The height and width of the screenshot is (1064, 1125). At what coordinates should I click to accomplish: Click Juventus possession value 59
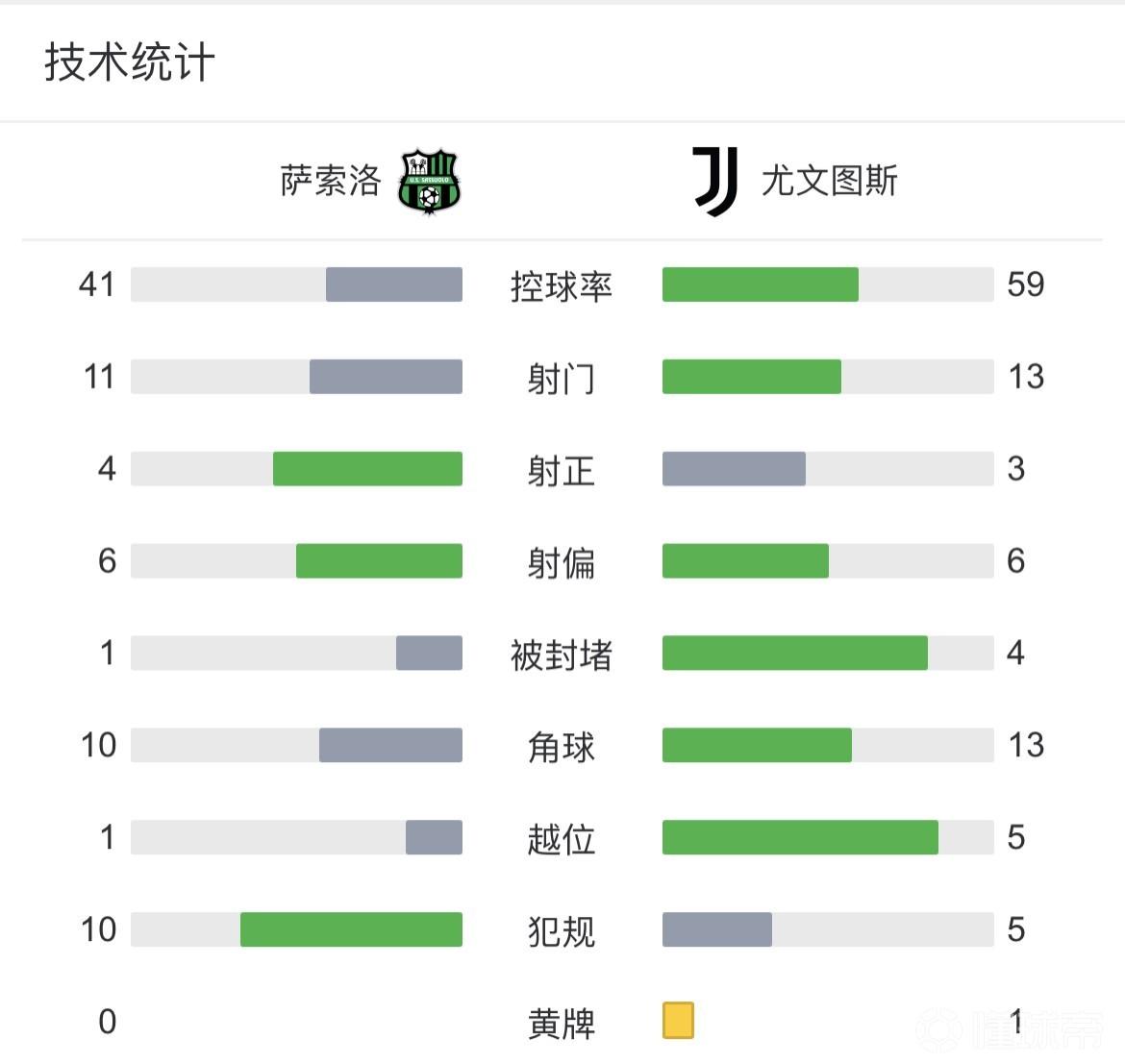click(1026, 285)
